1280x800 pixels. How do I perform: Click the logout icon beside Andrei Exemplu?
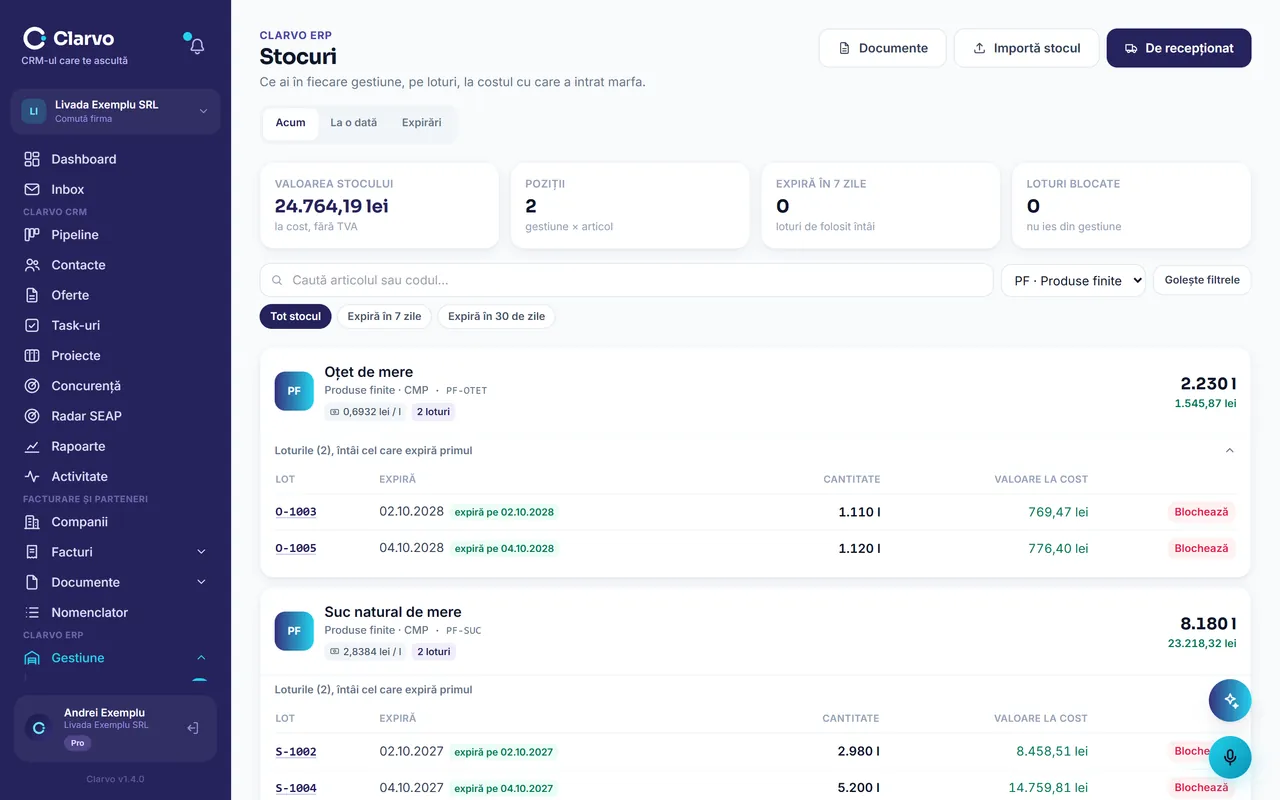pyautogui.click(x=193, y=728)
